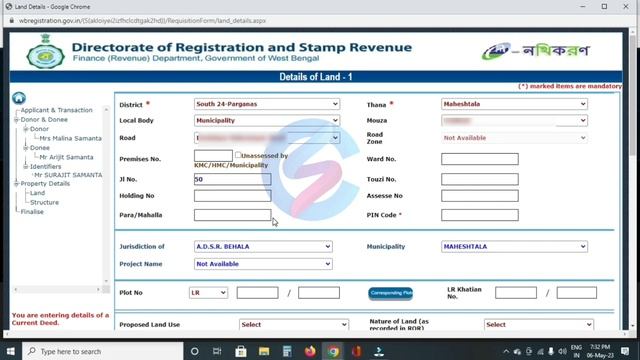Open the Project Name dropdown

(263, 264)
